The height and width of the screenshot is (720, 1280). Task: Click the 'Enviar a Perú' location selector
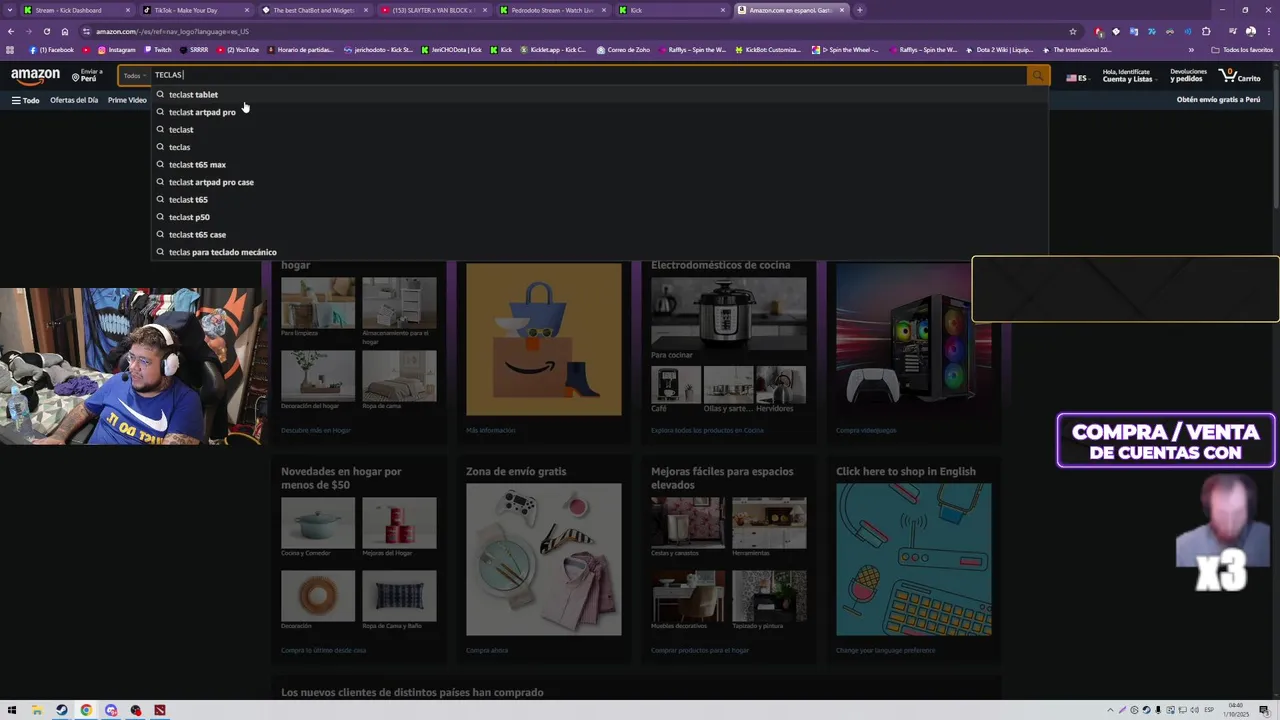click(x=88, y=76)
